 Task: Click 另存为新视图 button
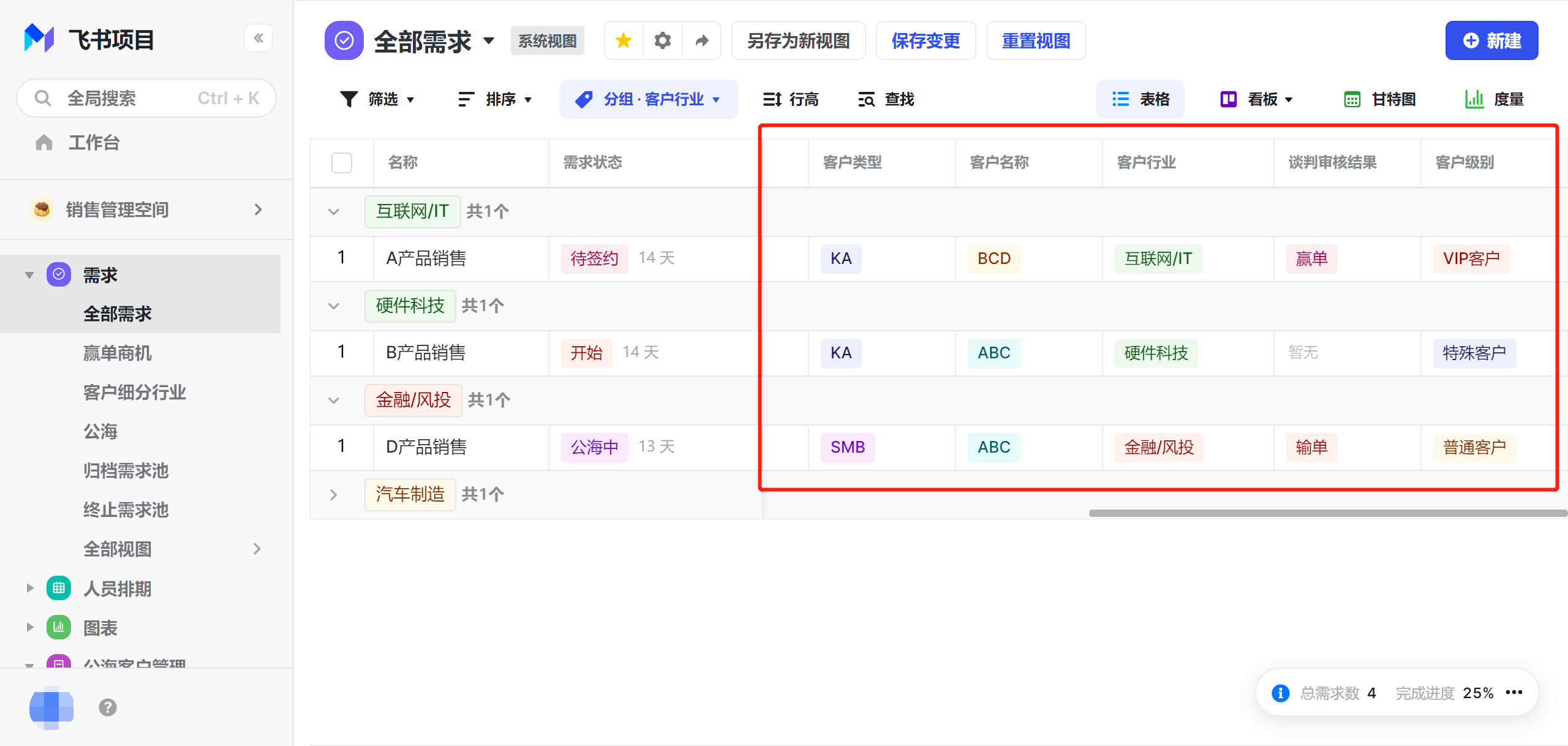(x=799, y=40)
